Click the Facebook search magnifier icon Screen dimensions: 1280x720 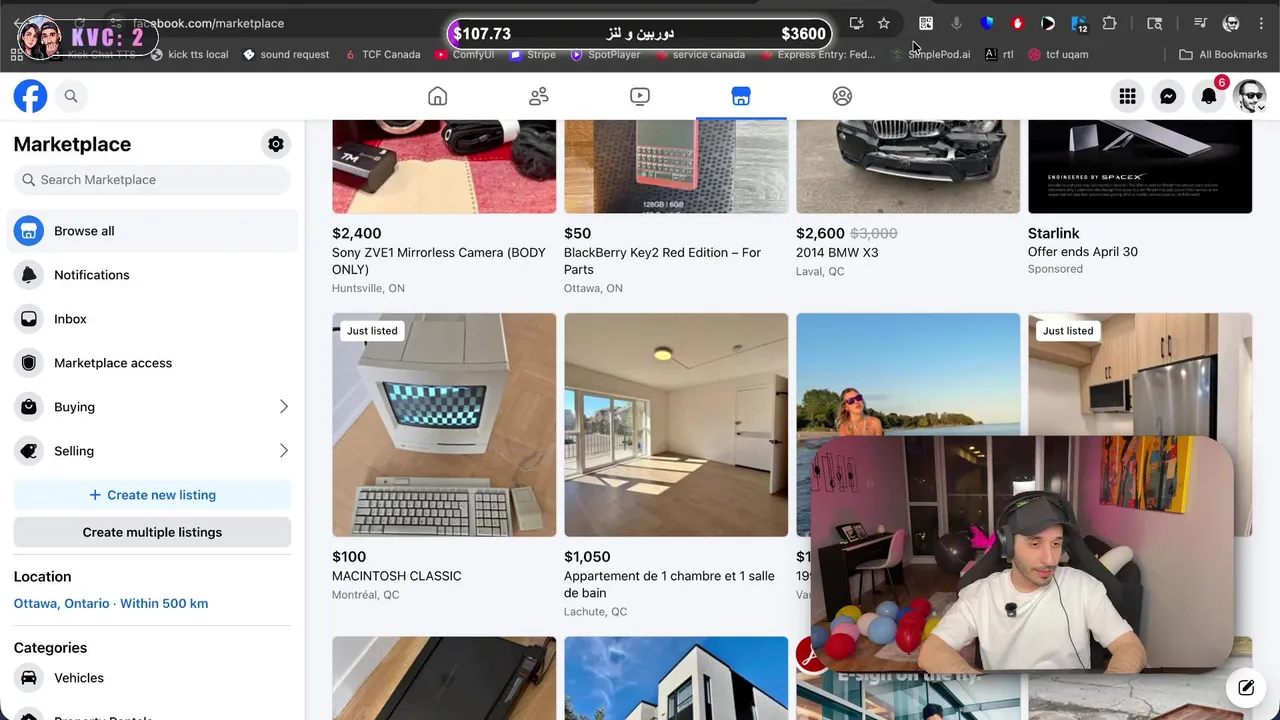coord(71,96)
